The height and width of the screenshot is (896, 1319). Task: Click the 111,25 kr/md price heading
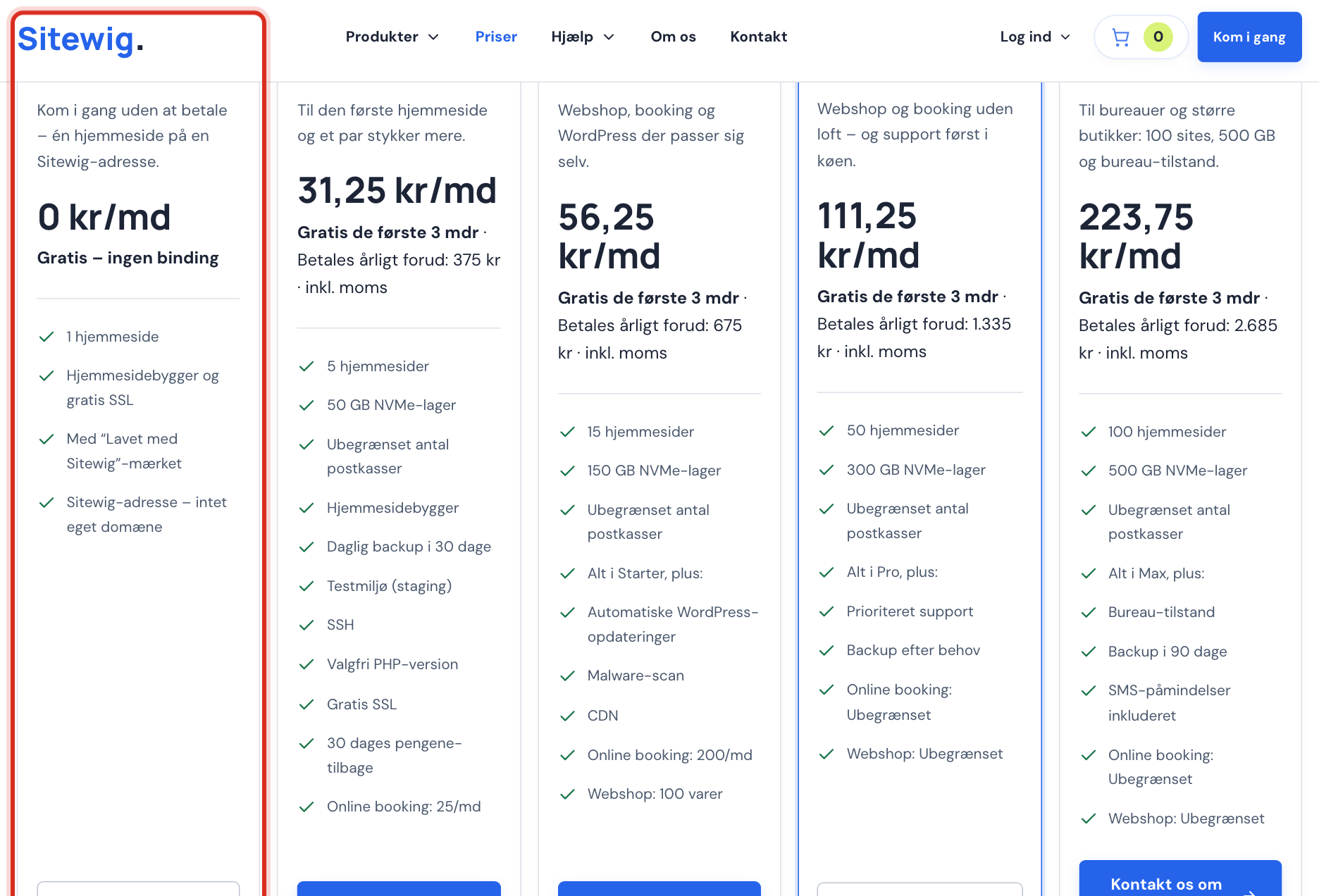(x=869, y=235)
